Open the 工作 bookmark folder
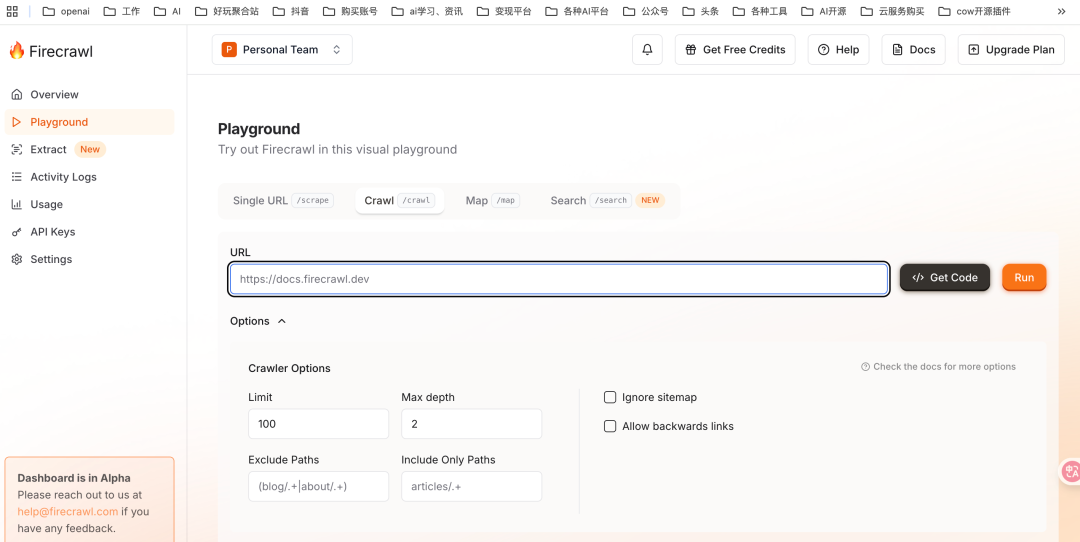Image resolution: width=1080 pixels, height=542 pixels. (122, 11)
